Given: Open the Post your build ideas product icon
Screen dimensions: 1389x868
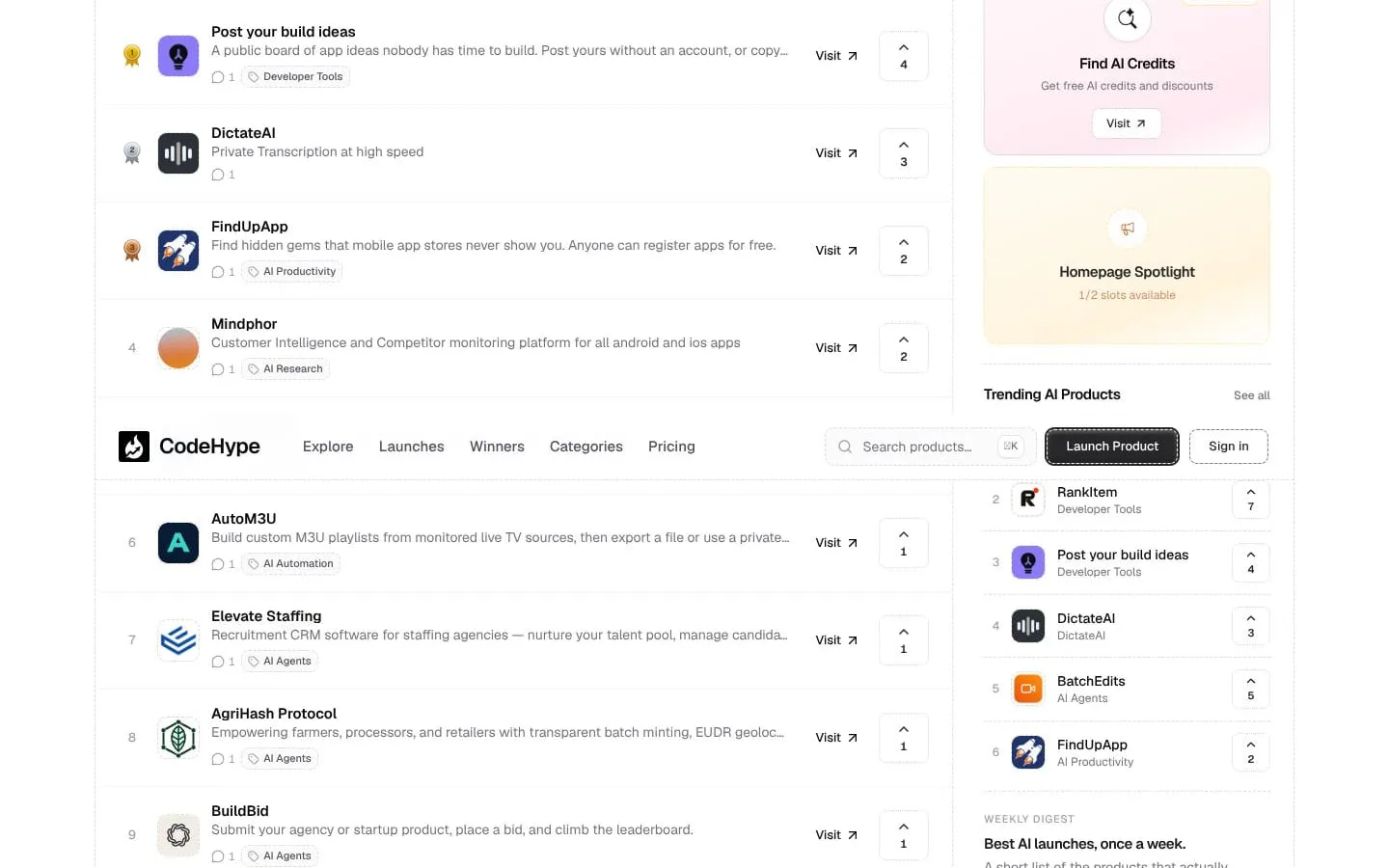Looking at the screenshot, I should click(x=178, y=56).
